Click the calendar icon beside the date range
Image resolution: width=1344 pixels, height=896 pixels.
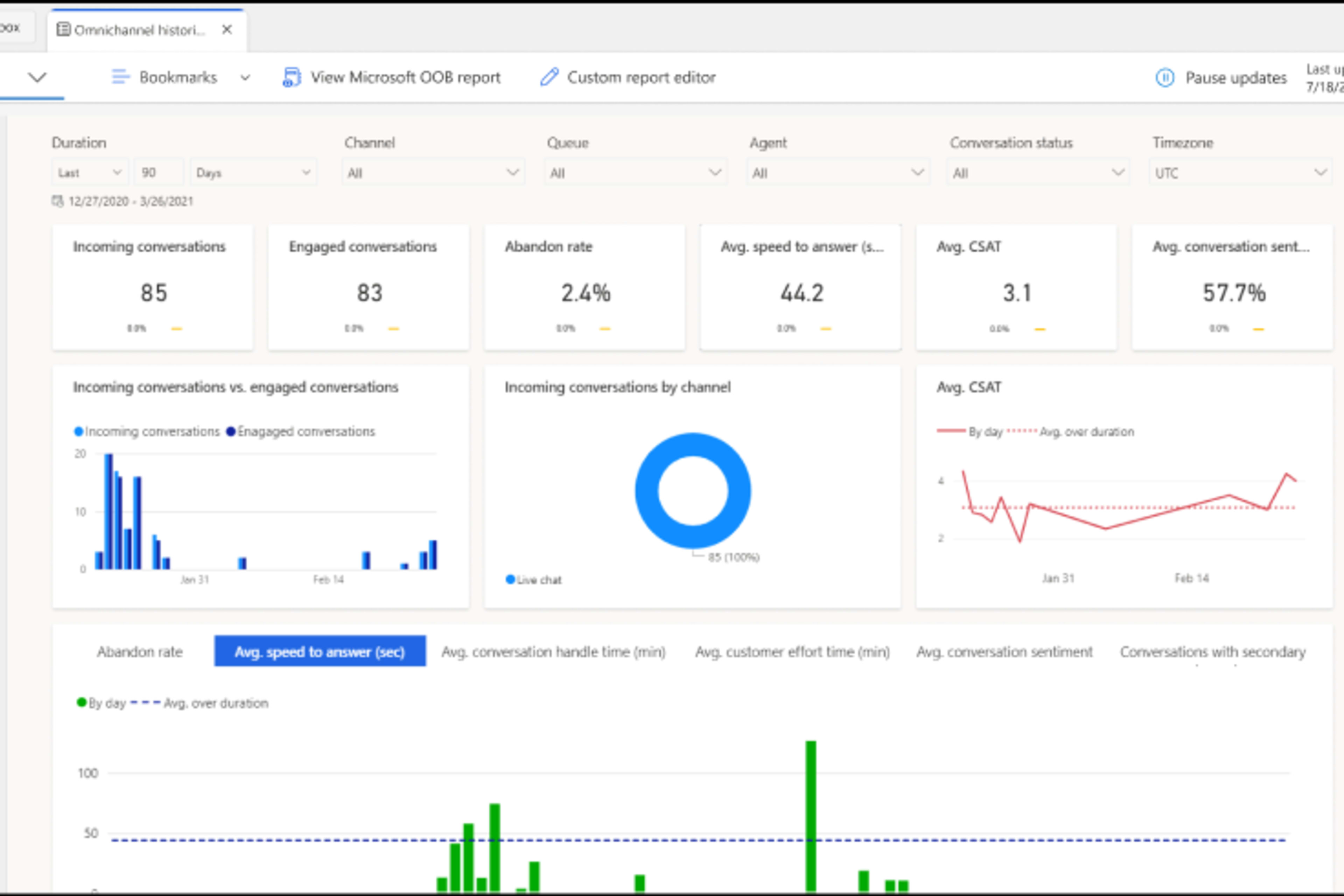click(x=57, y=201)
